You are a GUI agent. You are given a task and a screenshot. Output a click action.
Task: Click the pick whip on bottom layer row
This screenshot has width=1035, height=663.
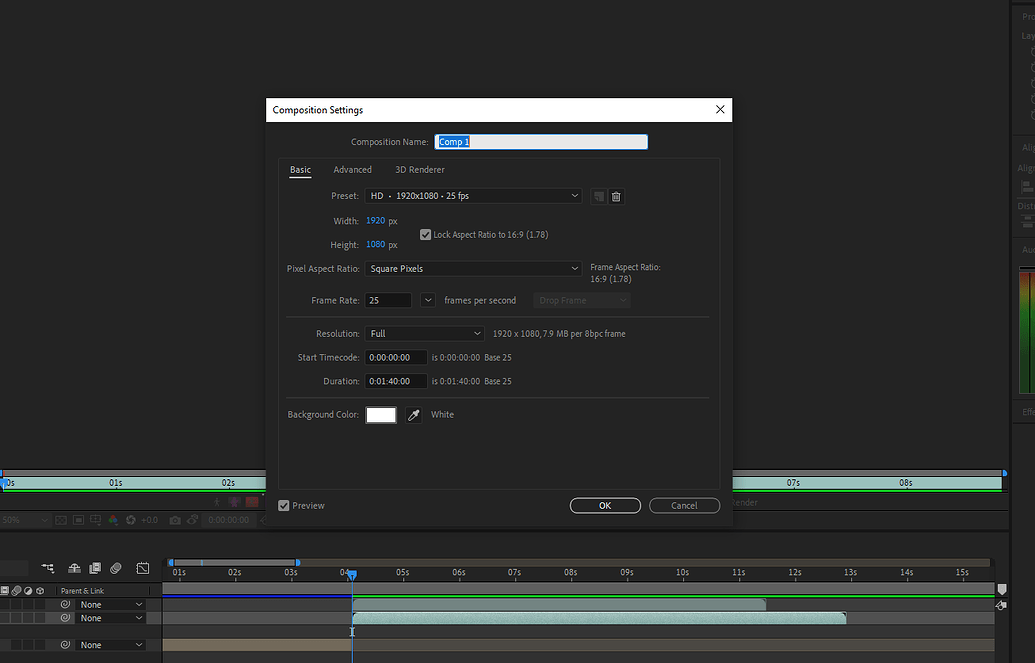tap(65, 645)
